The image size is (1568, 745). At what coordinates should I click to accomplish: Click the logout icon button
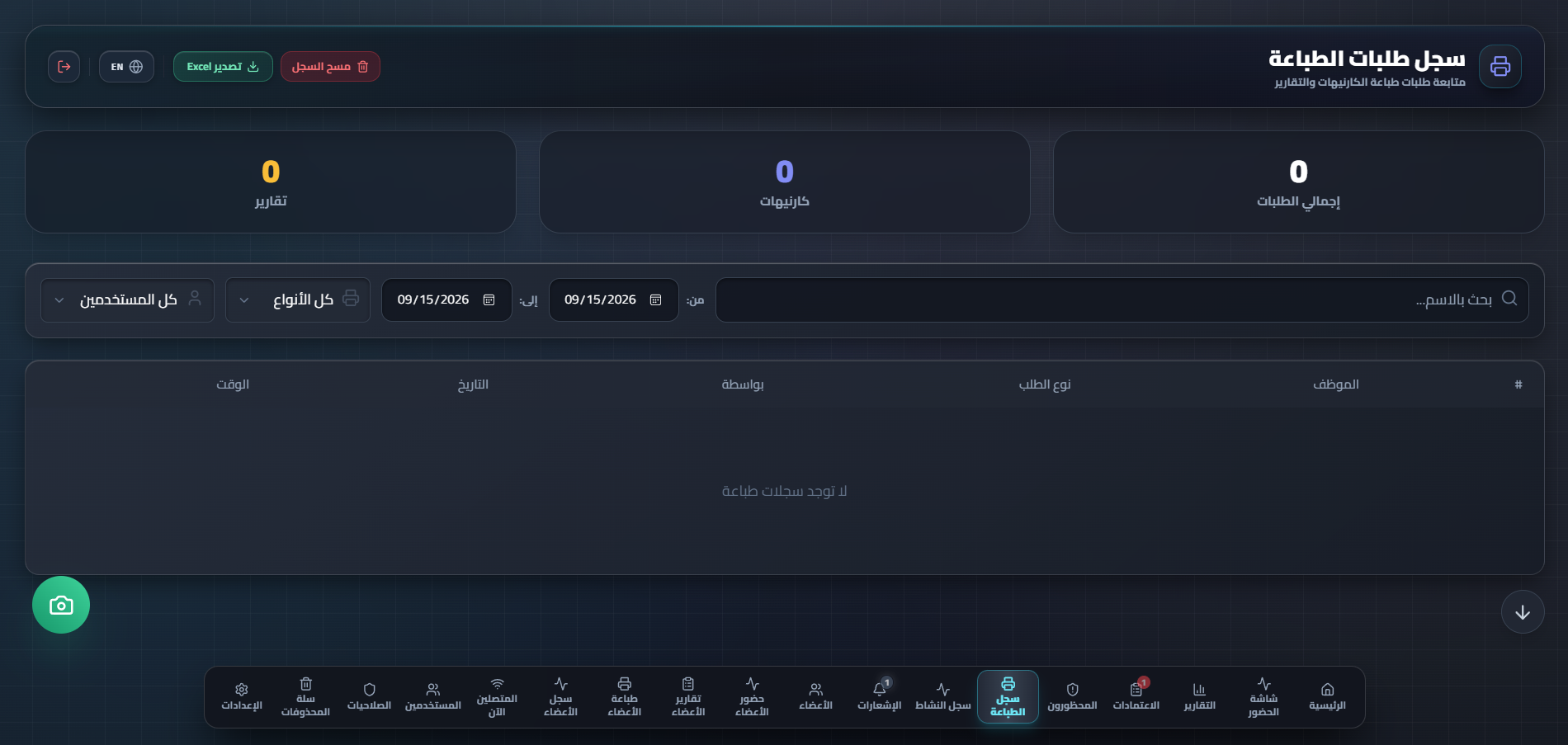point(64,67)
